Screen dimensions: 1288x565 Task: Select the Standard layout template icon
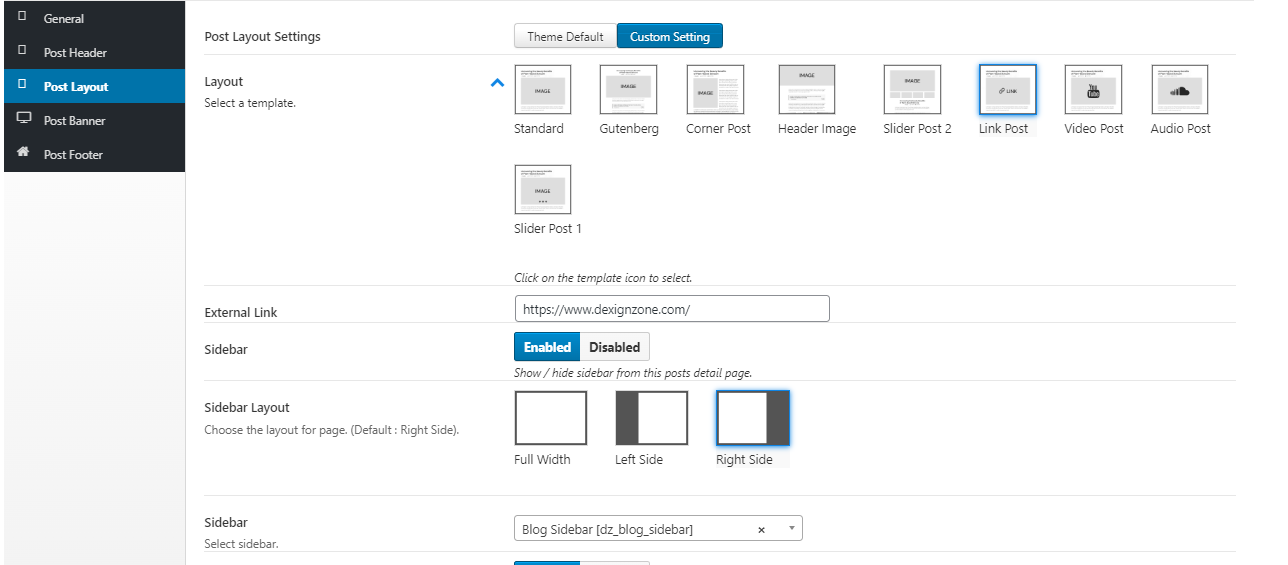(x=542, y=90)
